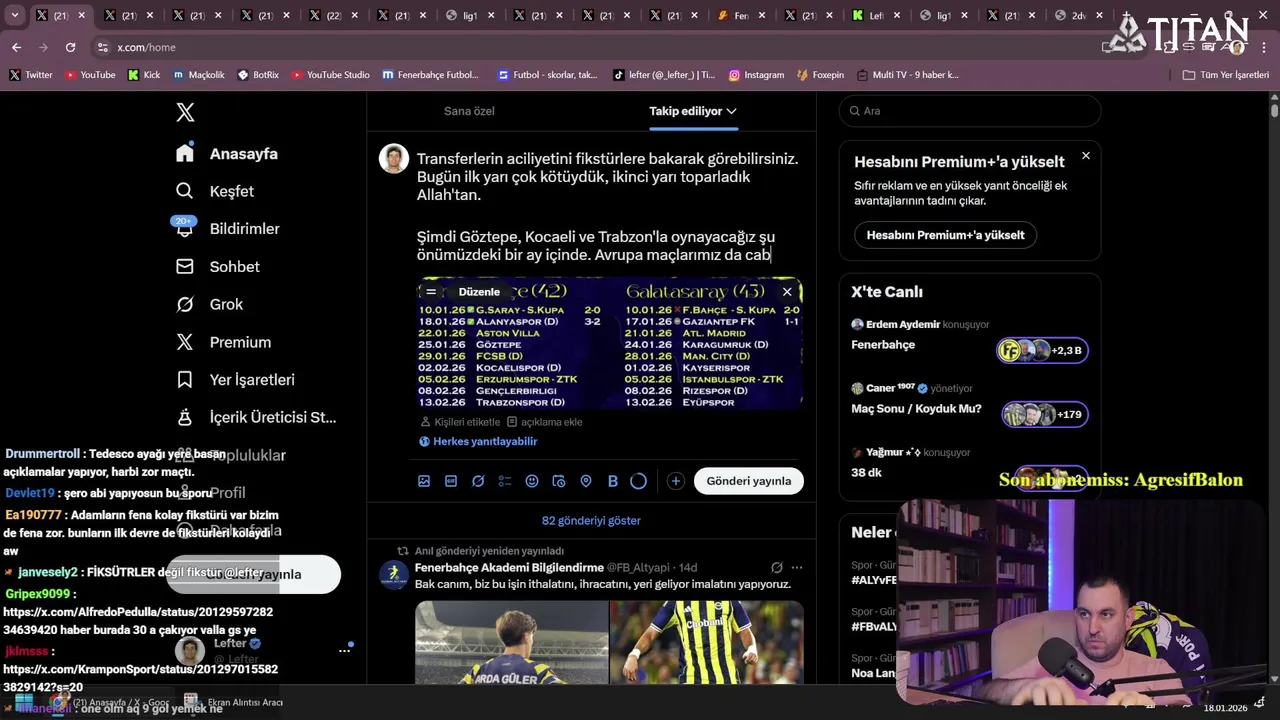This screenshot has width=1280, height=720.
Task: Click the X logo in the sidebar
Action: (185, 112)
